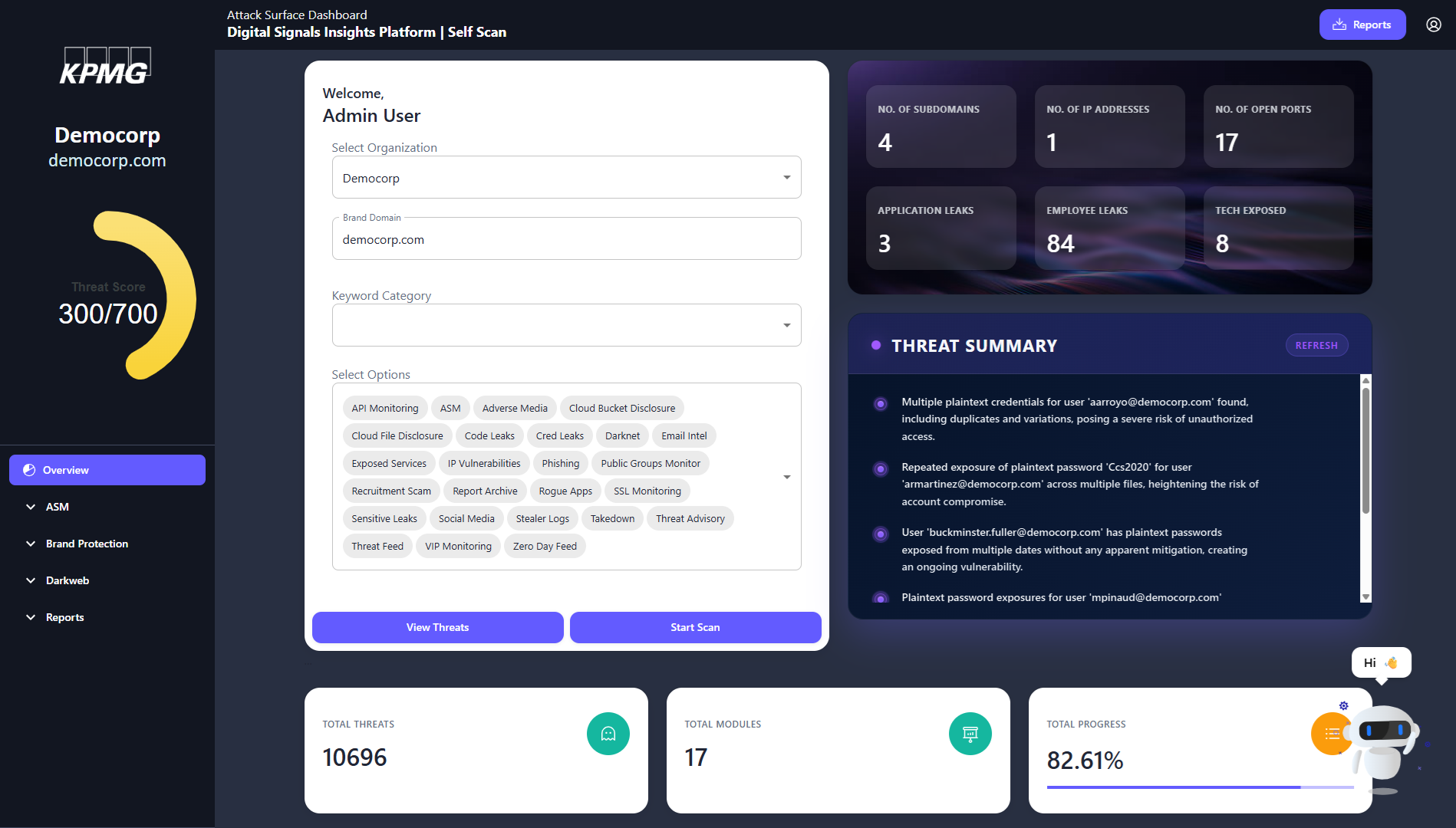Click the first threat summary bullet icon
Screen dimensions: 1456x828
tap(881, 403)
